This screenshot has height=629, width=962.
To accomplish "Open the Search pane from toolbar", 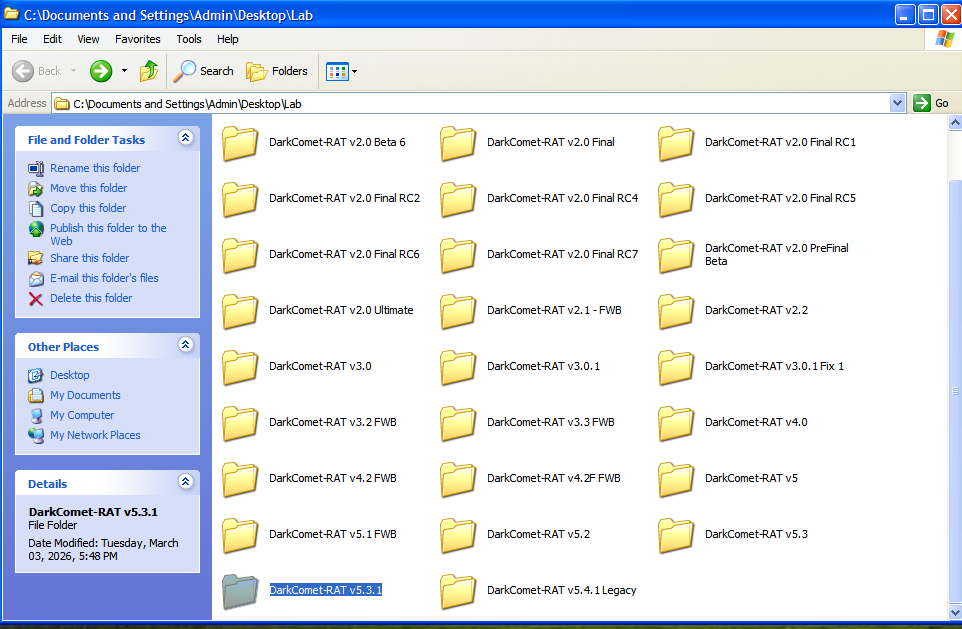I will click(204, 71).
